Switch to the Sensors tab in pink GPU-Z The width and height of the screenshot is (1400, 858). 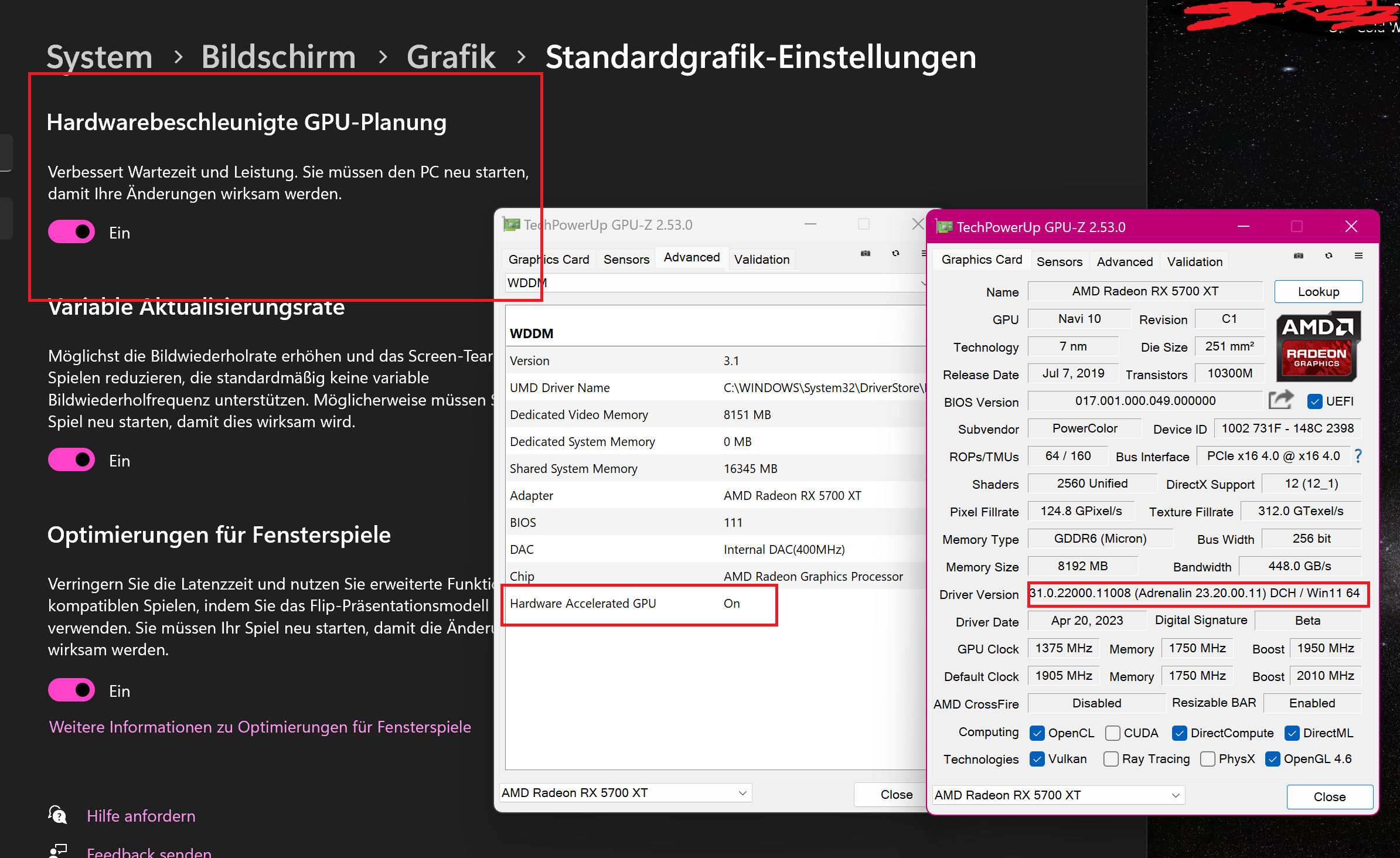click(x=1059, y=261)
